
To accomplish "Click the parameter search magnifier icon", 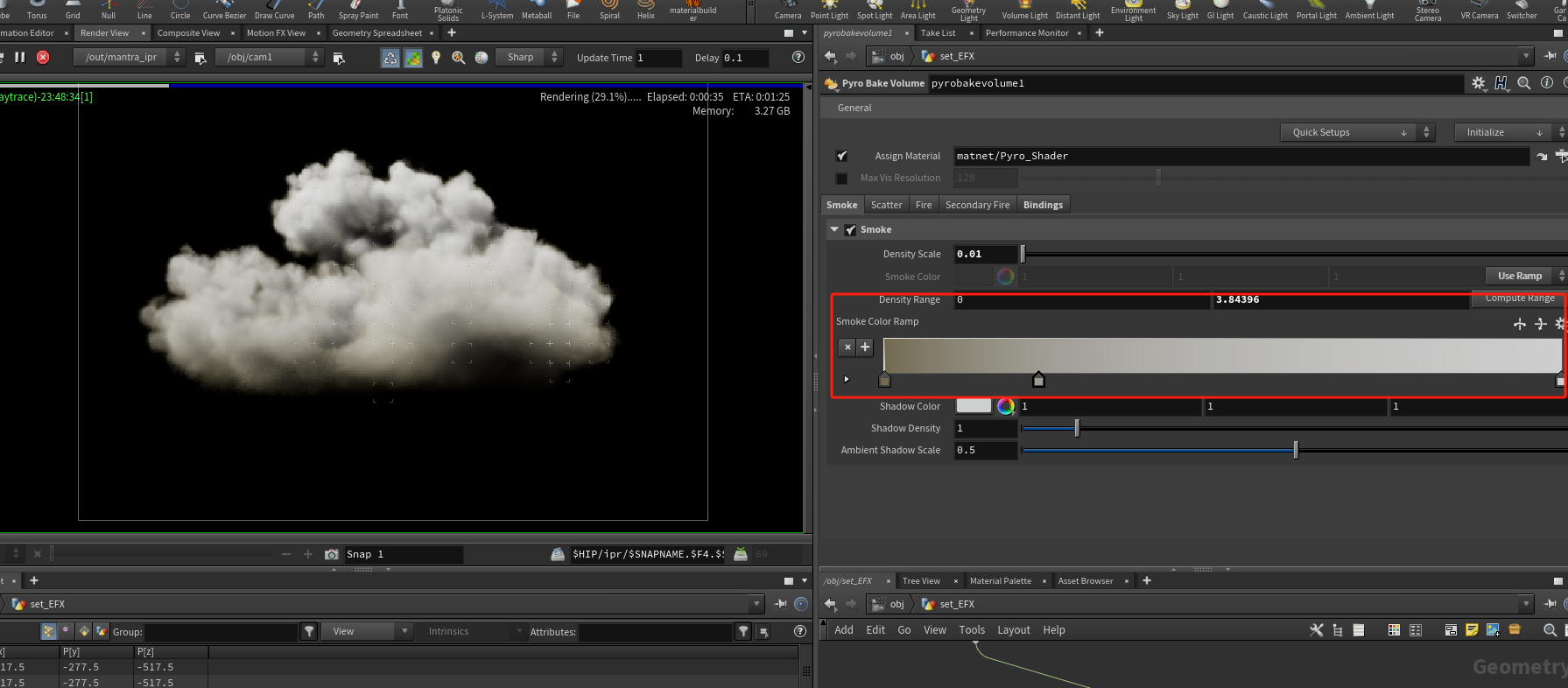I will (x=1524, y=83).
